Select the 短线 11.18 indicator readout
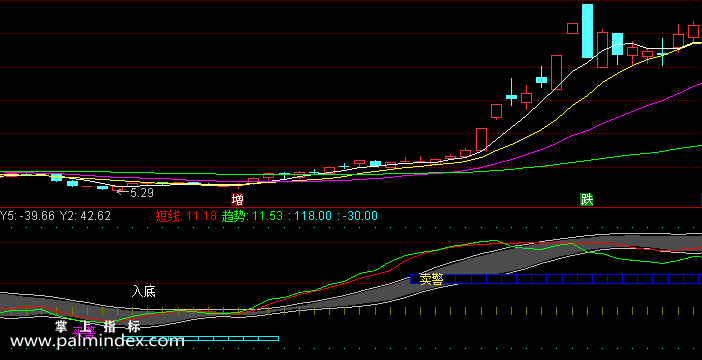702x360 pixels. (x=186, y=216)
